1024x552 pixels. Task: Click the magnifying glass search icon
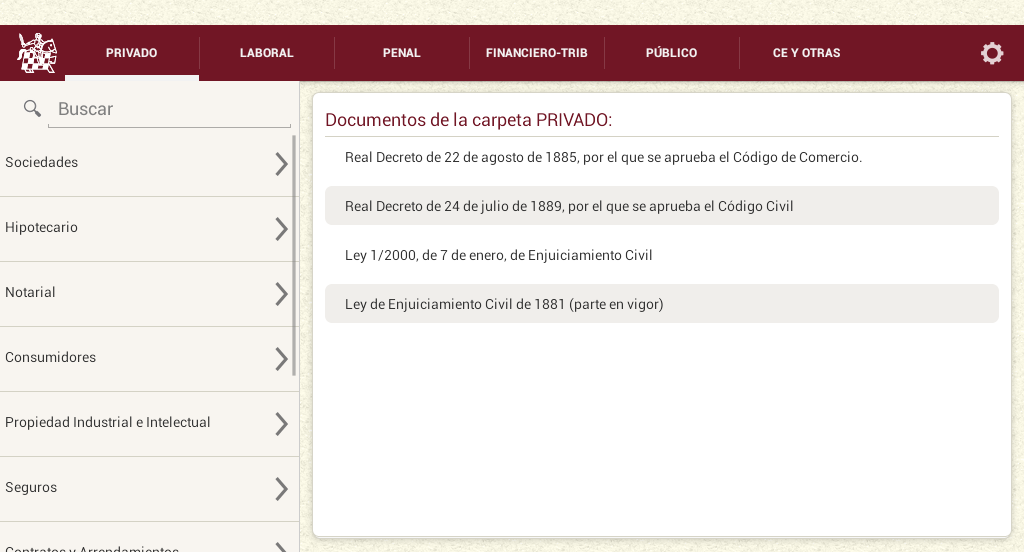tap(32, 108)
